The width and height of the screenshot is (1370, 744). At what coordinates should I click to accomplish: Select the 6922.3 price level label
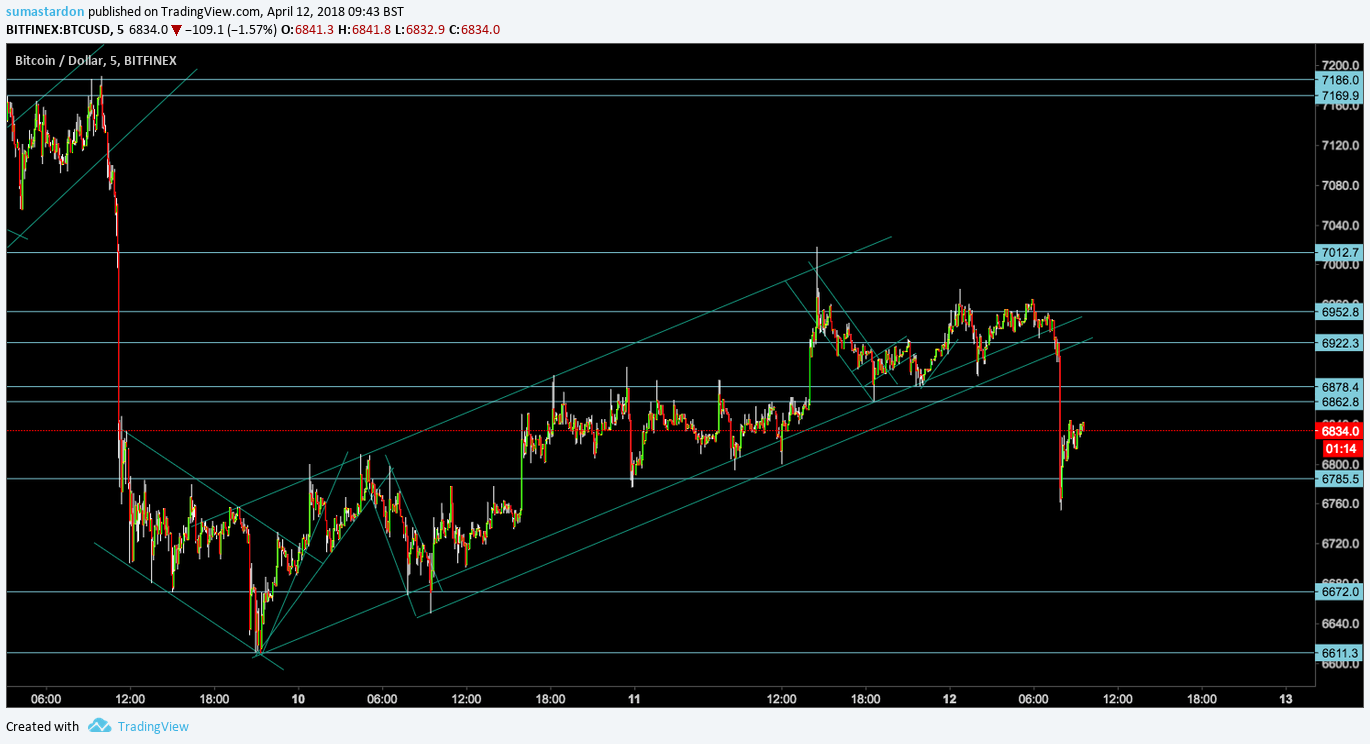1339,342
